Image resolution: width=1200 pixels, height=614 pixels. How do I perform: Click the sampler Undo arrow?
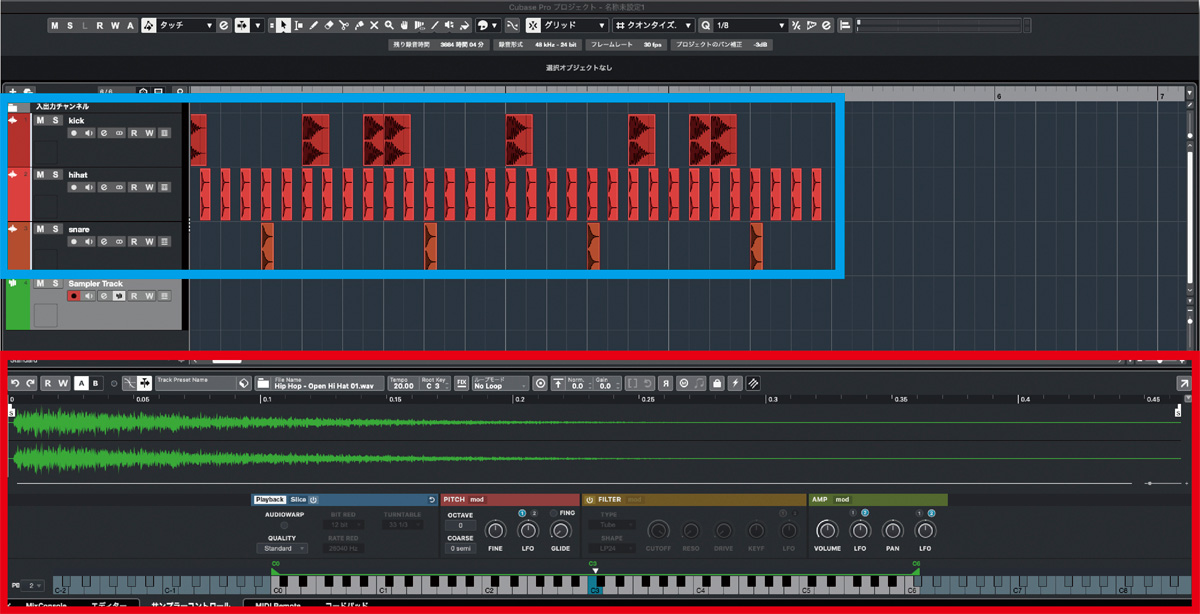click(15, 383)
